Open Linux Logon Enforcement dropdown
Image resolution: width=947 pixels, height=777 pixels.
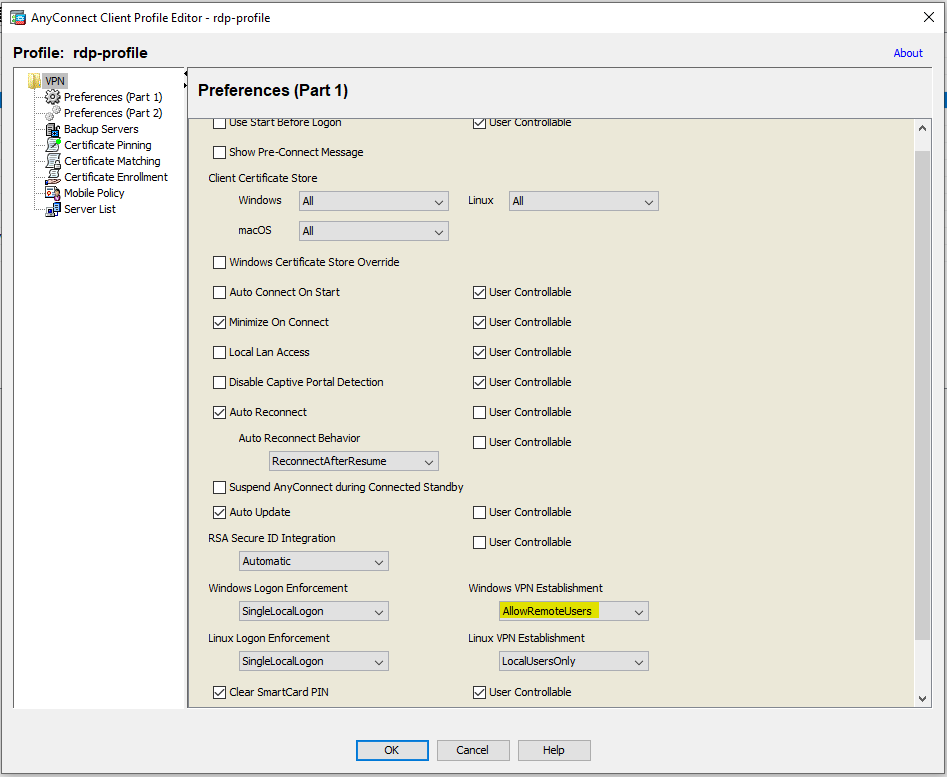[314, 661]
